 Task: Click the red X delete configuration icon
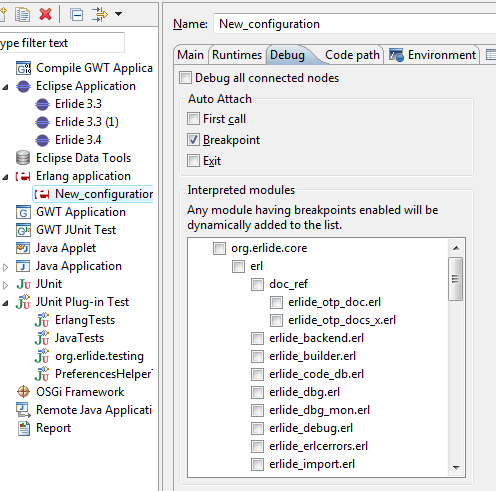coord(45,14)
